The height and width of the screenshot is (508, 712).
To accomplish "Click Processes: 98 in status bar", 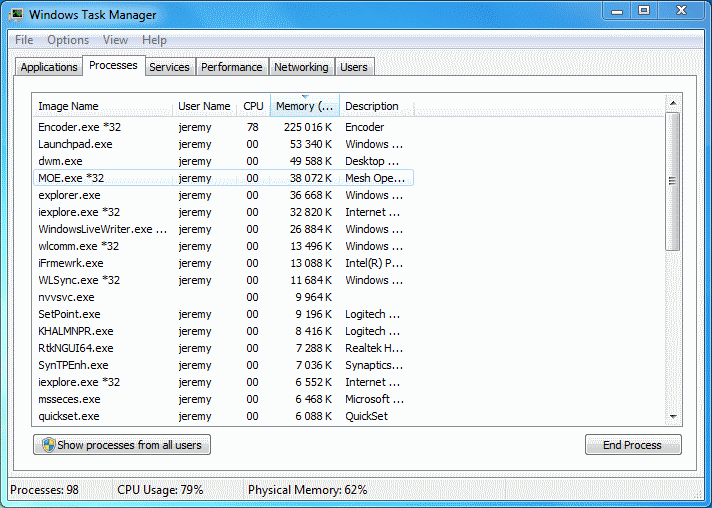I will [x=44, y=490].
